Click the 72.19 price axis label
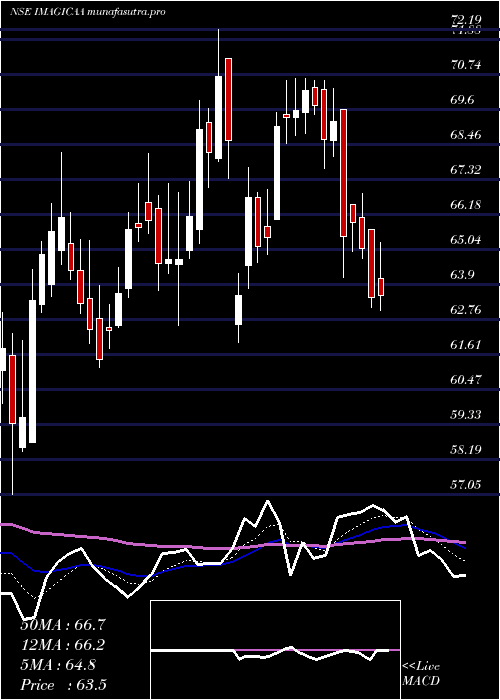The height and width of the screenshot is (700, 500). 466,20
